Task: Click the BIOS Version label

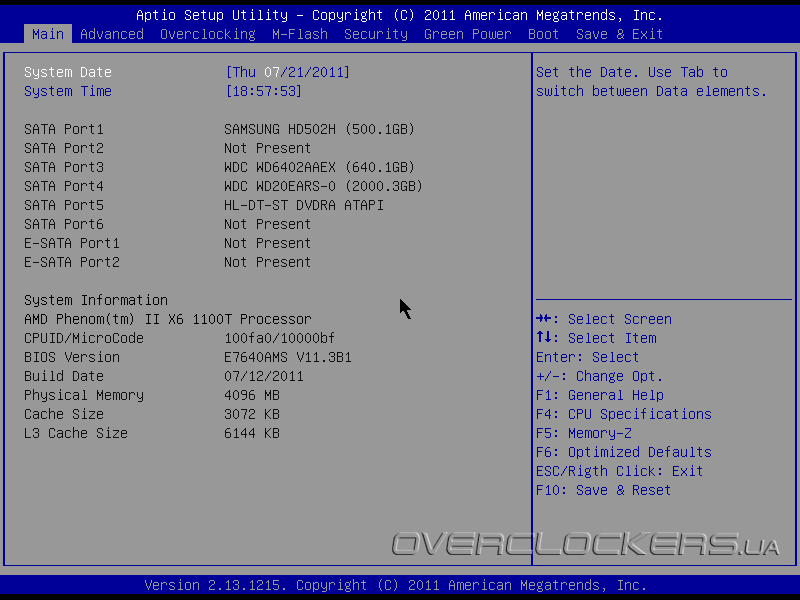Action: click(72, 357)
